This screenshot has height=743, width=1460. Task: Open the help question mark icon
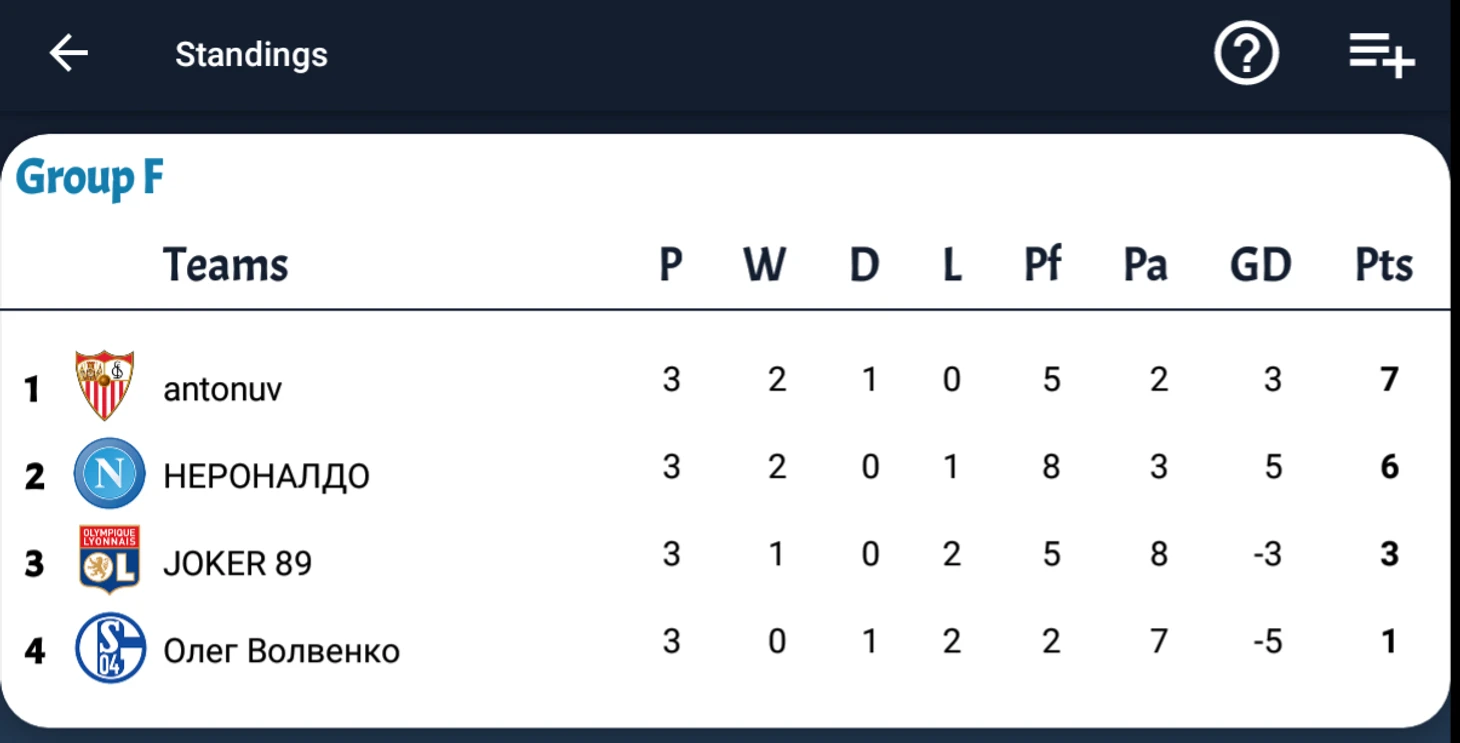(x=1246, y=53)
